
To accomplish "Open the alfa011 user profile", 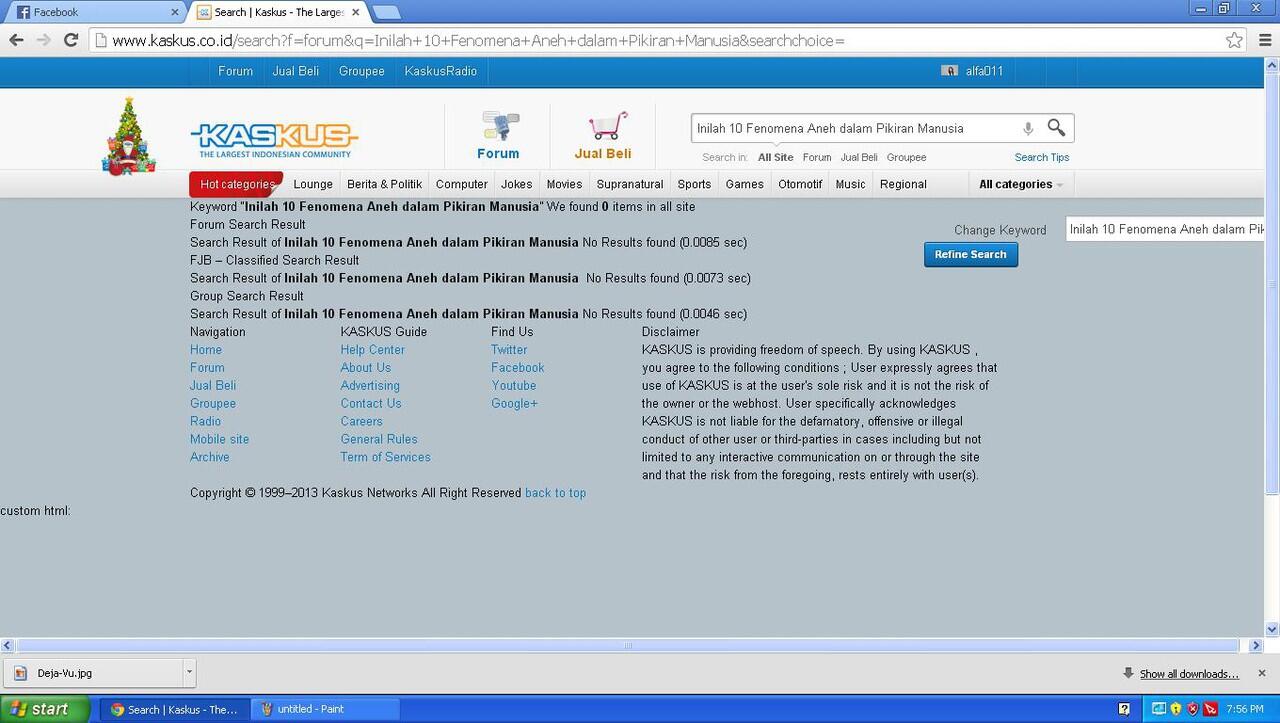I will pyautogui.click(x=984, y=71).
